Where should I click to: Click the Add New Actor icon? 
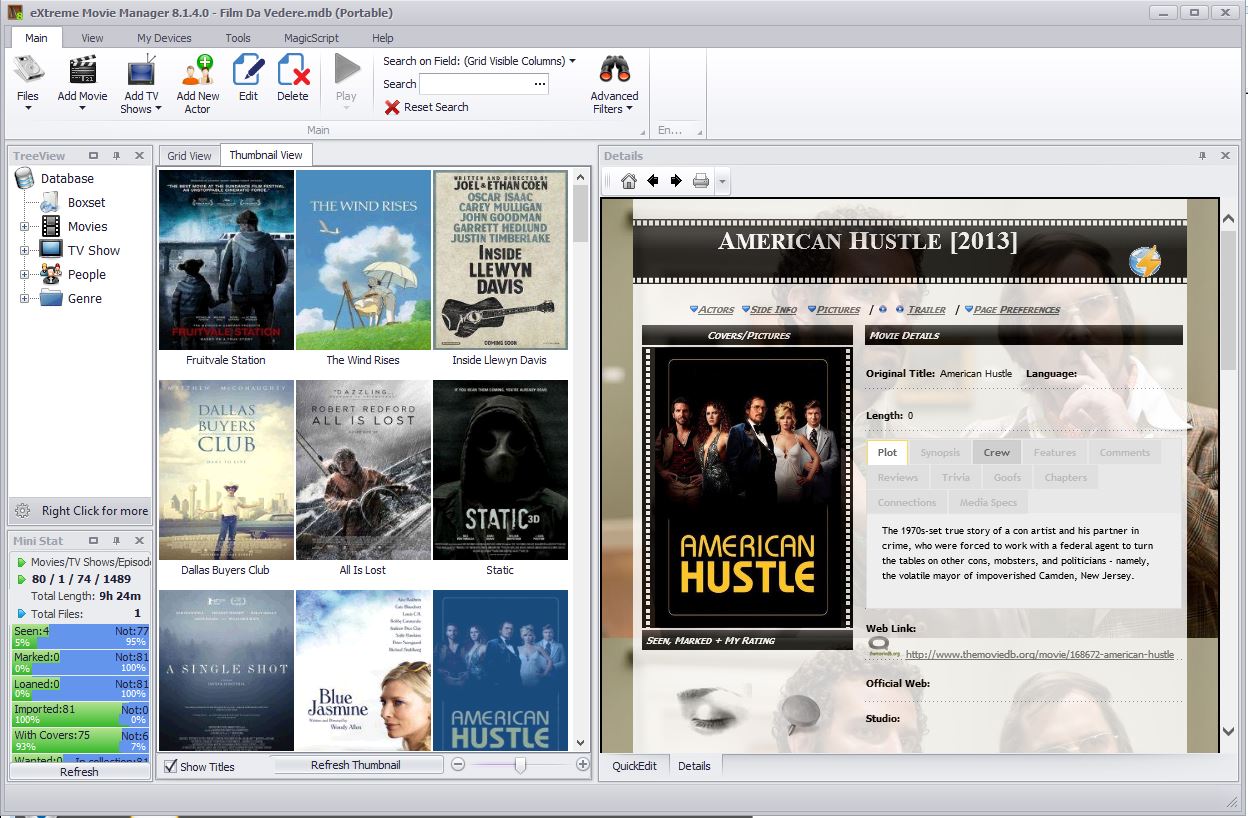[x=198, y=71]
